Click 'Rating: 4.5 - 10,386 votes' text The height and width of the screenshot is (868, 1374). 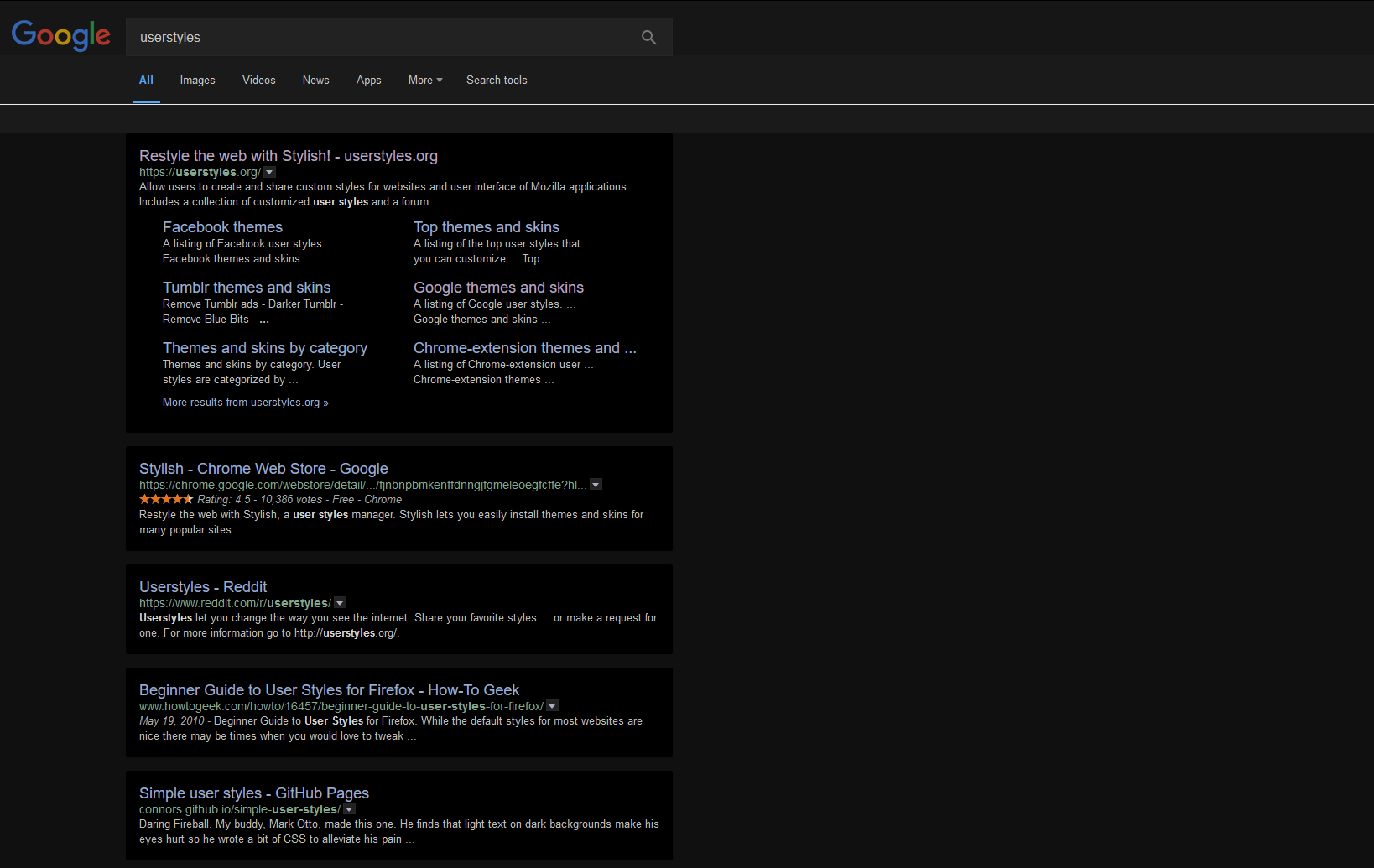[260, 500]
